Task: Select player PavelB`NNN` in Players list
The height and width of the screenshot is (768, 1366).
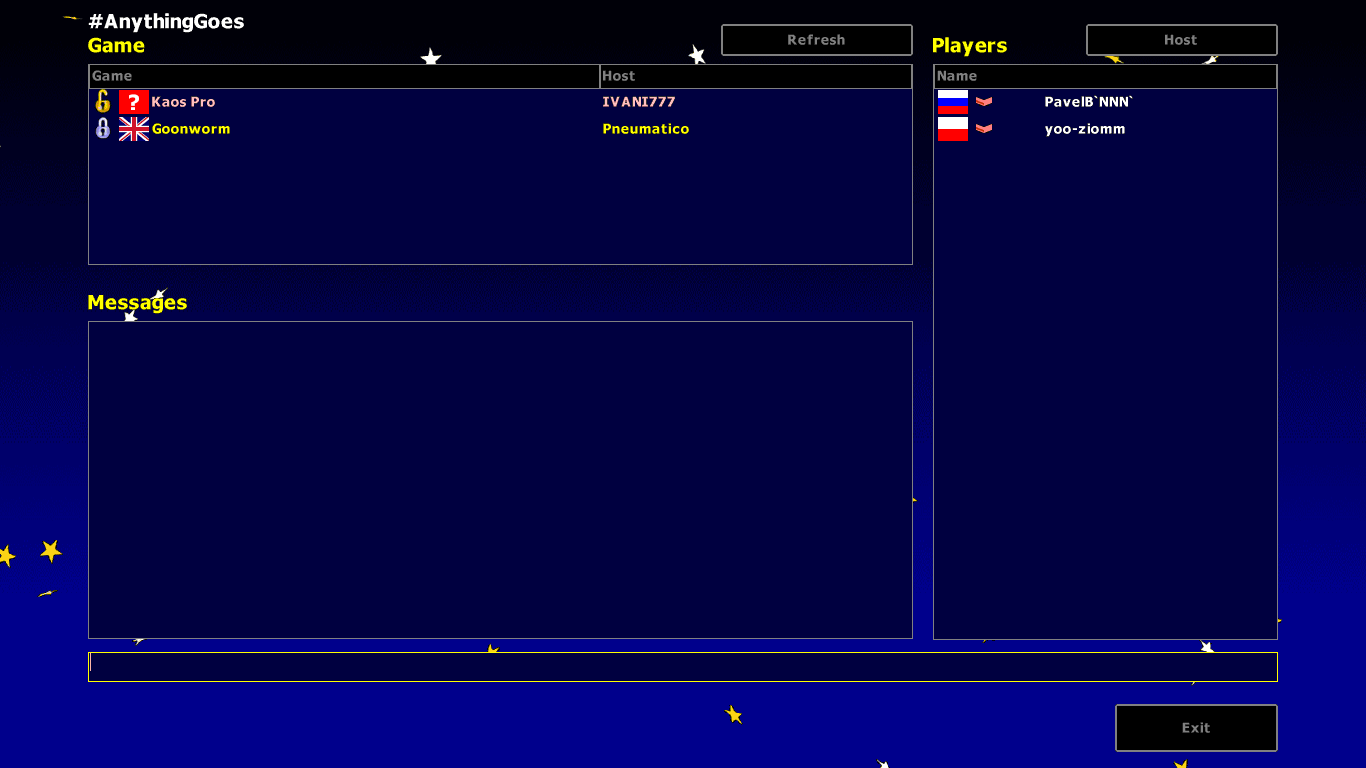Action: click(1089, 102)
